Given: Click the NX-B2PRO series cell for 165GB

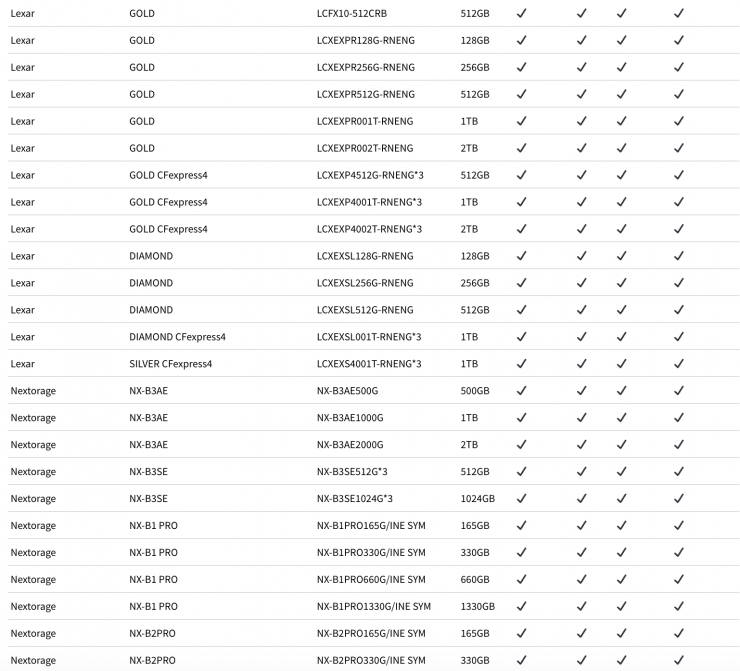Looking at the screenshot, I should coord(152,633).
